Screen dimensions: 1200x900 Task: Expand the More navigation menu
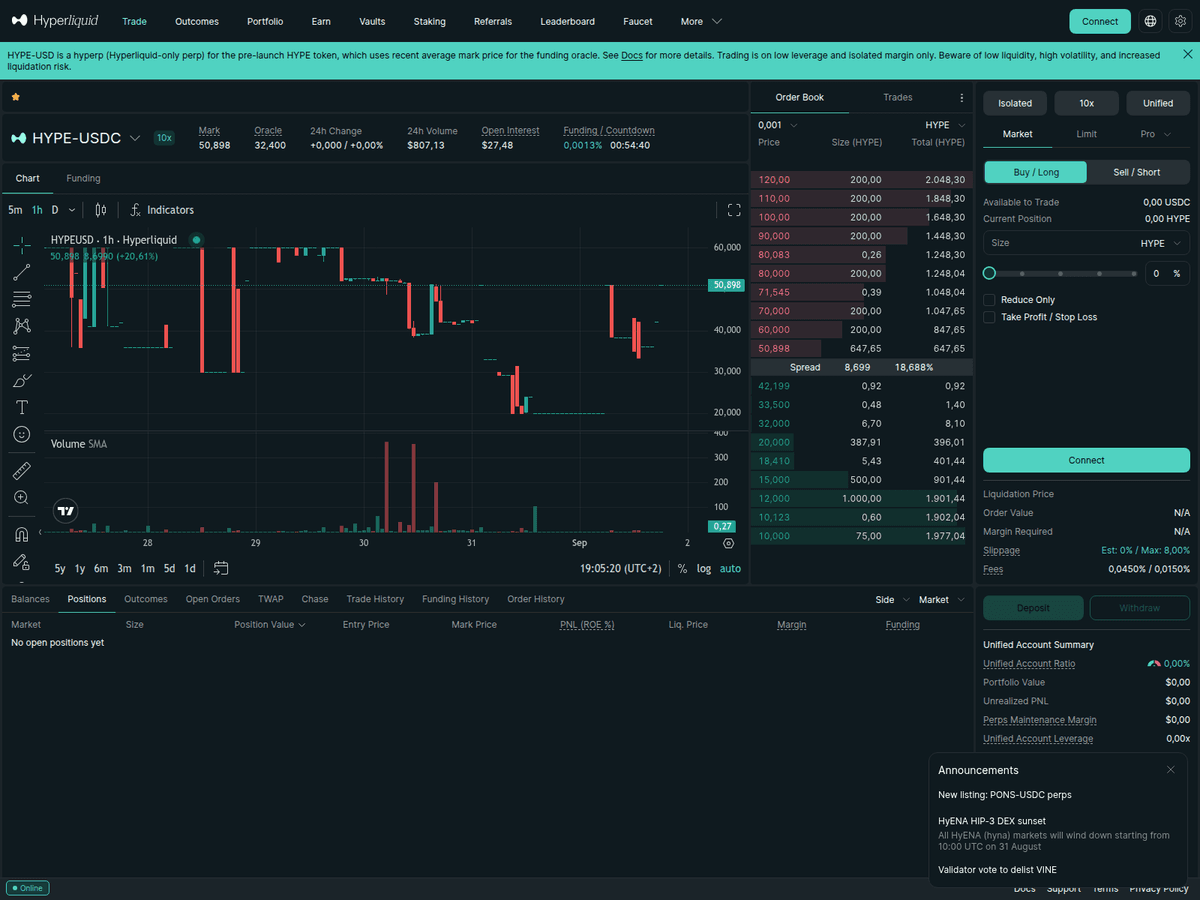click(701, 21)
